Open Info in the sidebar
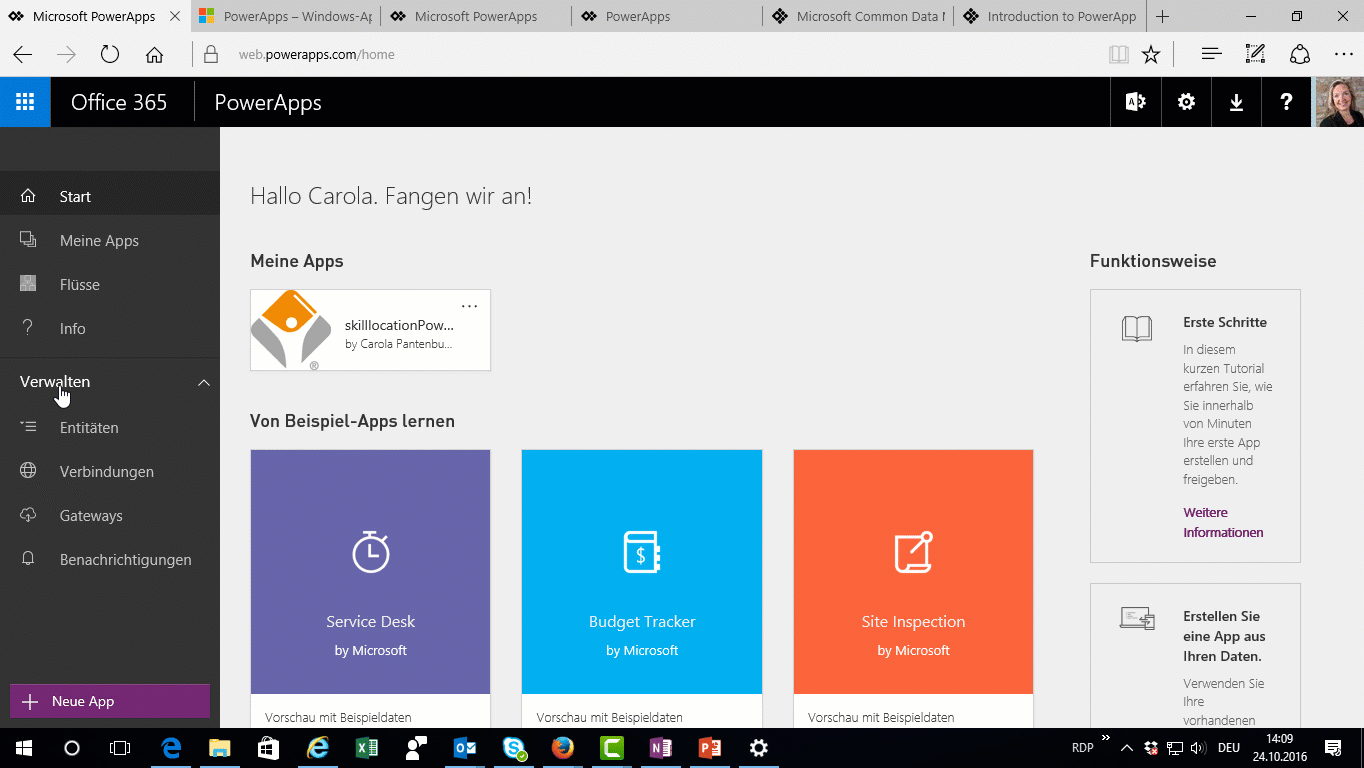 point(110,329)
